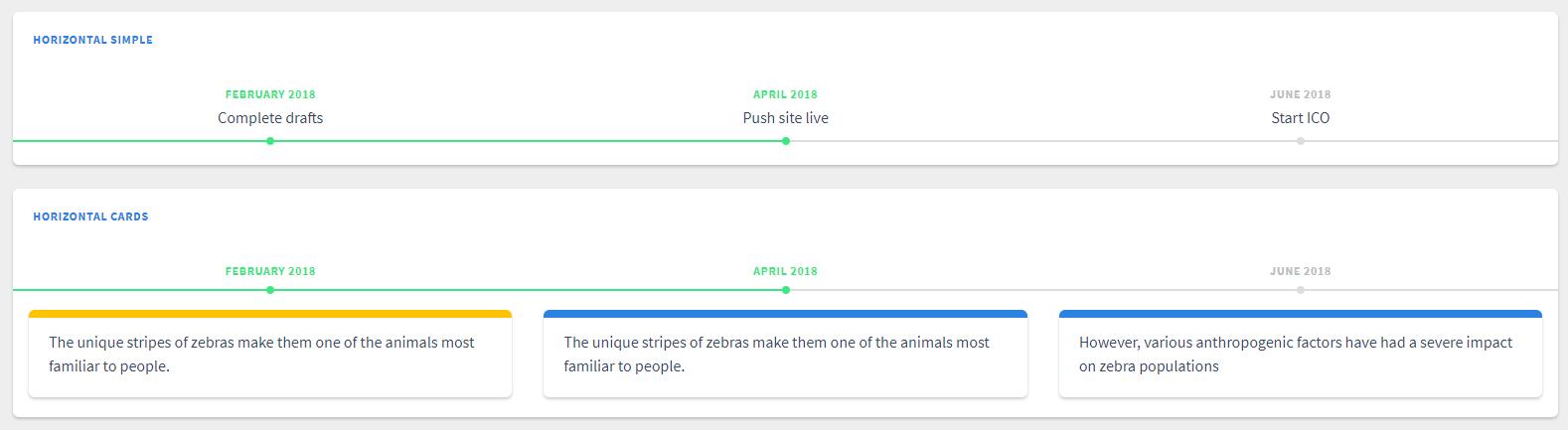Click the Push site live milestone label
The width and height of the screenshot is (1568, 430).
pos(785,118)
